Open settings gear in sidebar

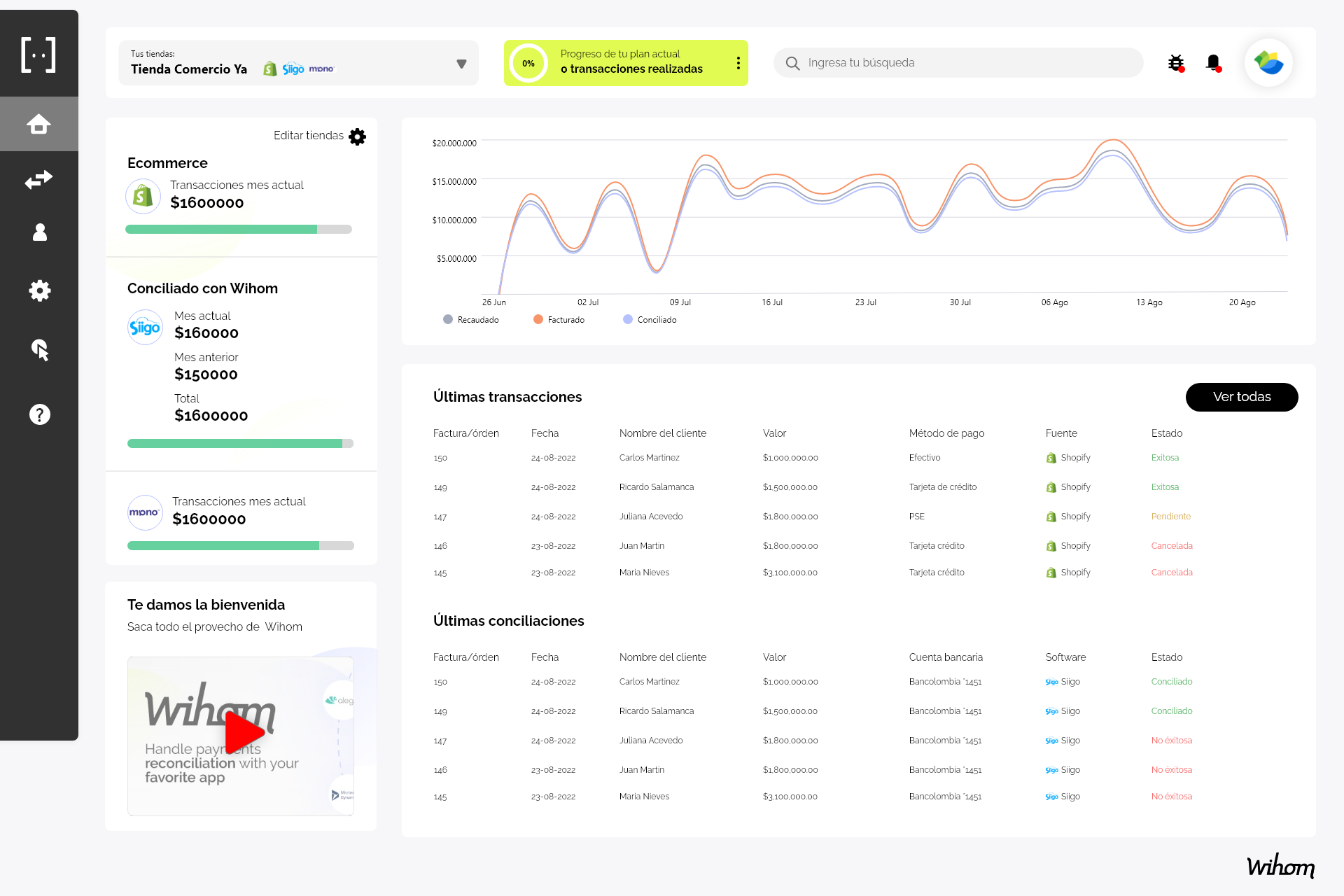[39, 290]
